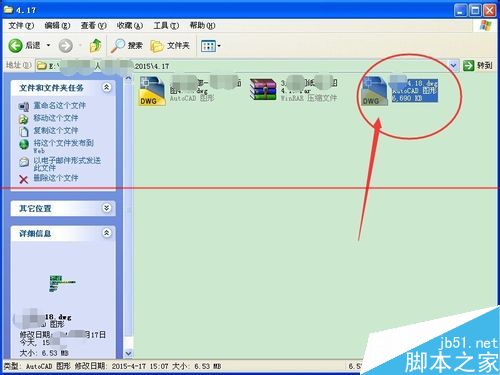Image resolution: width=500 pixels, height=375 pixels.
Task: Open the 文件 menu
Action: (x=21, y=26)
